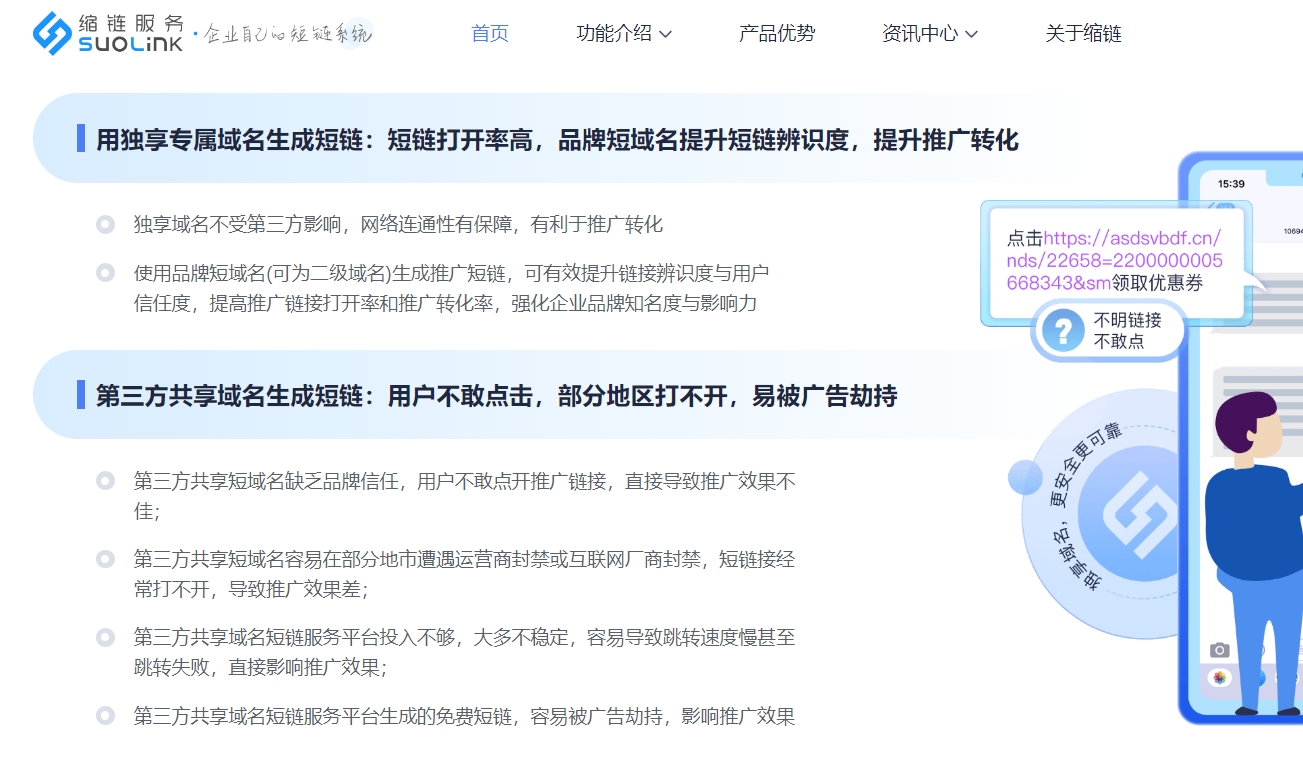
Task: Click the small blue dot beside circular badge
Action: pos(1025,477)
